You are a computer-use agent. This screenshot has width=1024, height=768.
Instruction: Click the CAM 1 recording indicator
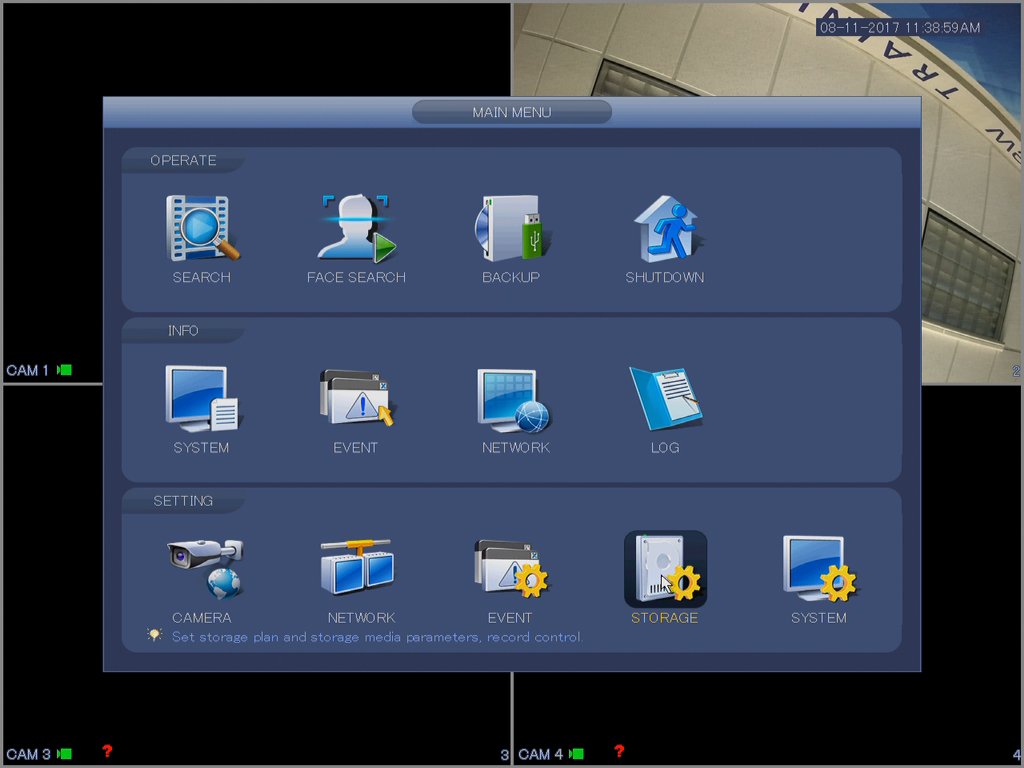[x=65, y=370]
